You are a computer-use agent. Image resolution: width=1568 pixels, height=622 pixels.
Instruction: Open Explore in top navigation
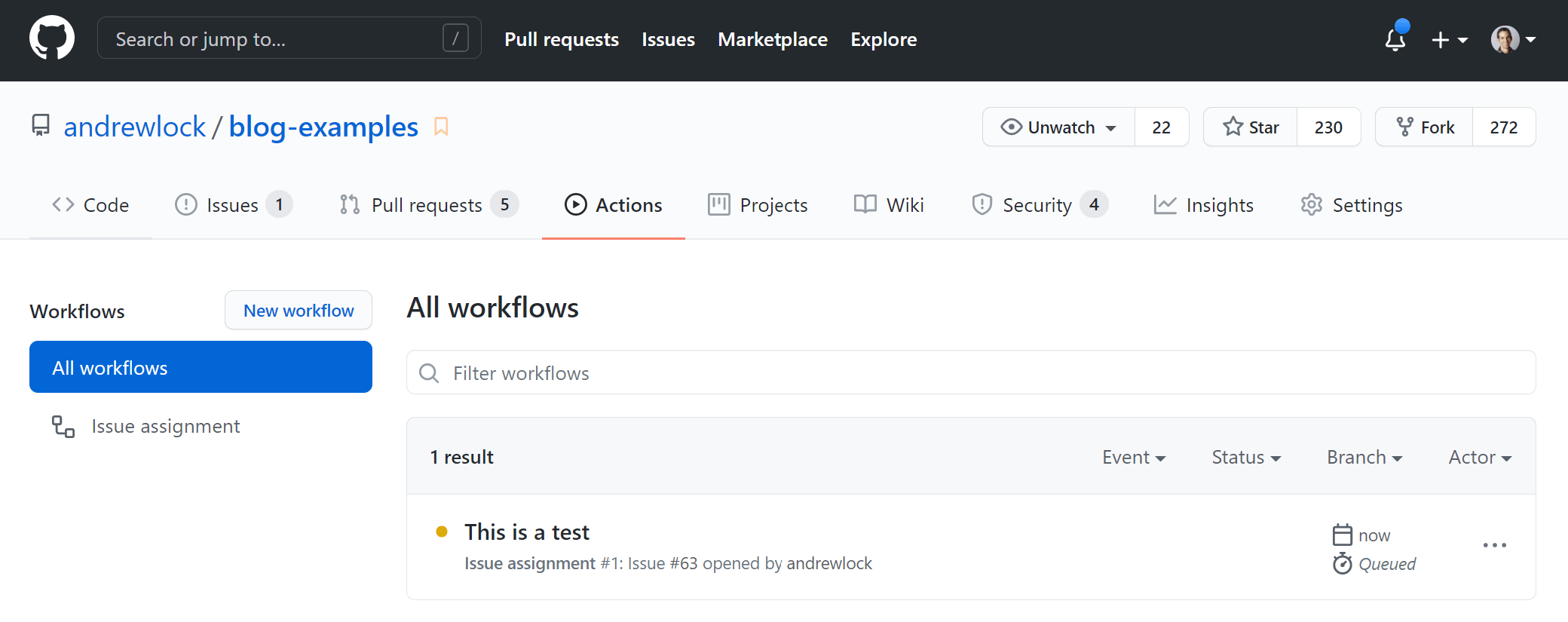(x=884, y=39)
